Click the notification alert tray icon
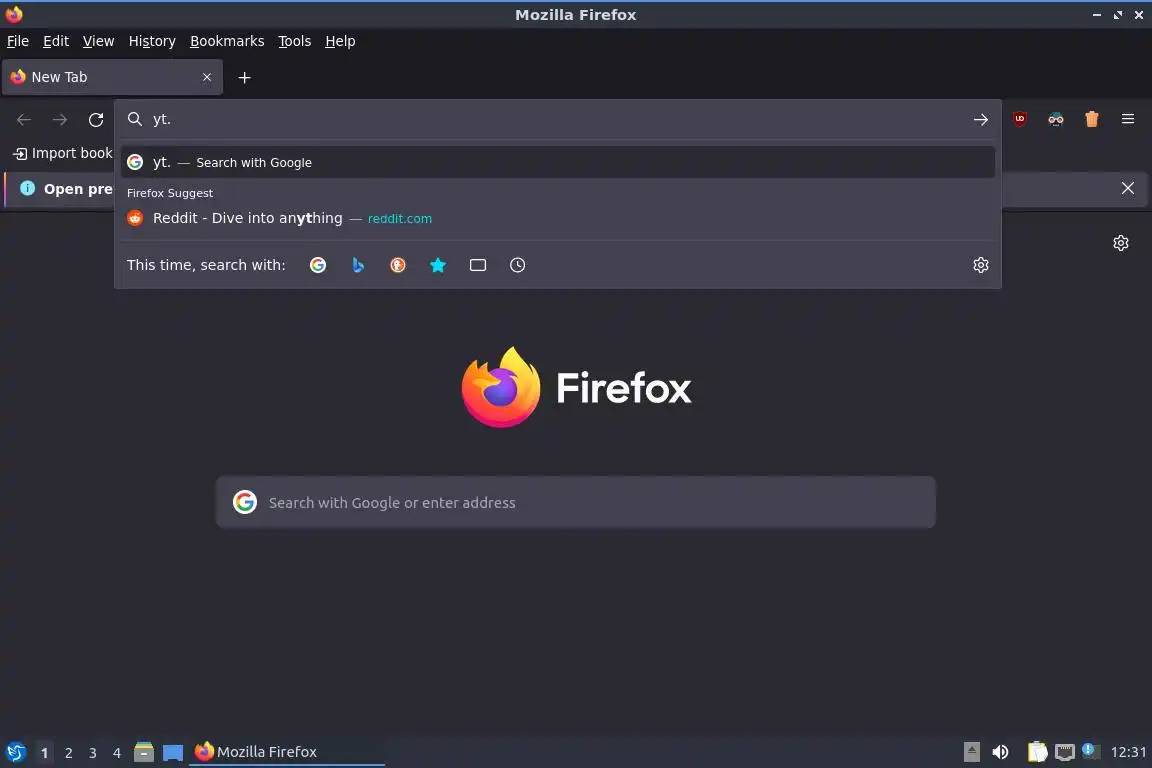Image resolution: width=1152 pixels, height=768 pixels. pyautogui.click(x=1090, y=751)
